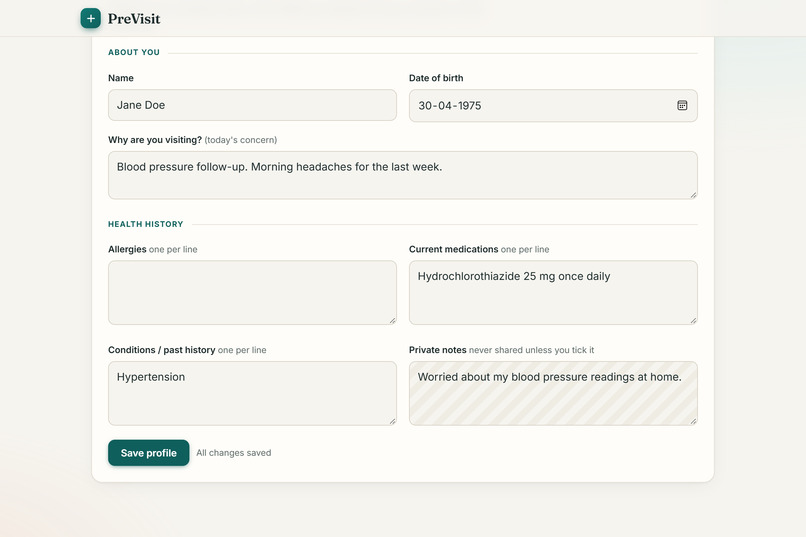Screen dimensions: 806x537
Task: Click the HEALTH HISTORY section heading
Action: tap(145, 224)
